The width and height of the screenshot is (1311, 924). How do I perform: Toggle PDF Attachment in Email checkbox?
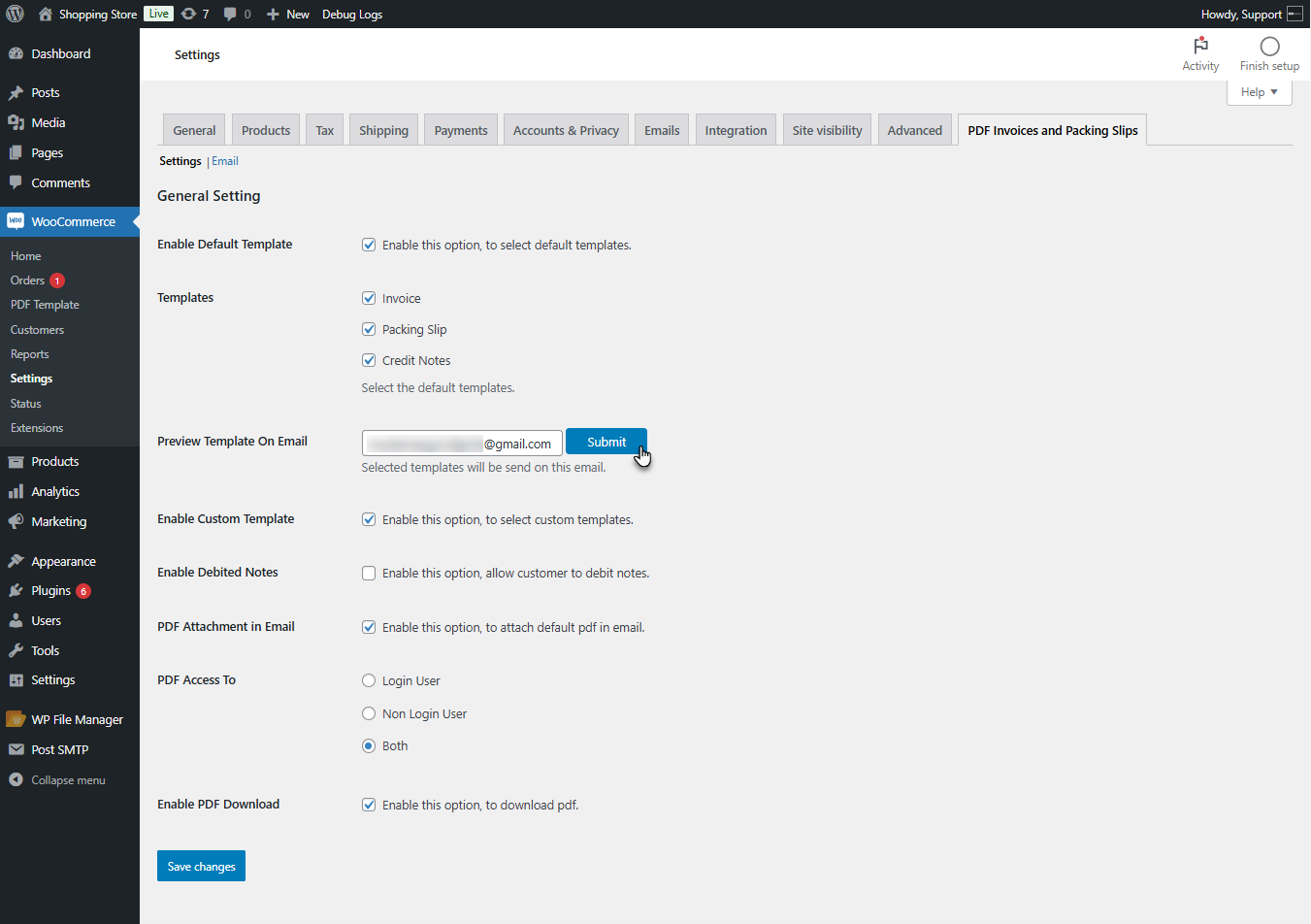369,627
